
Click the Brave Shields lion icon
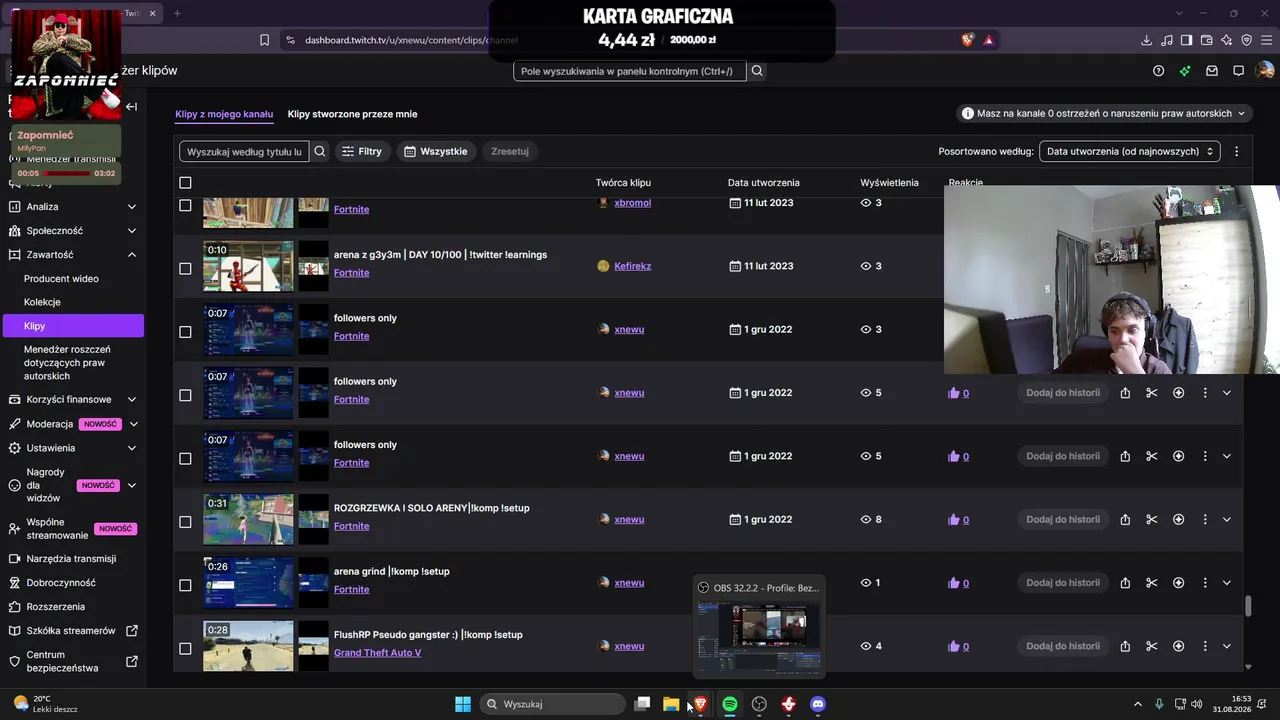point(967,40)
